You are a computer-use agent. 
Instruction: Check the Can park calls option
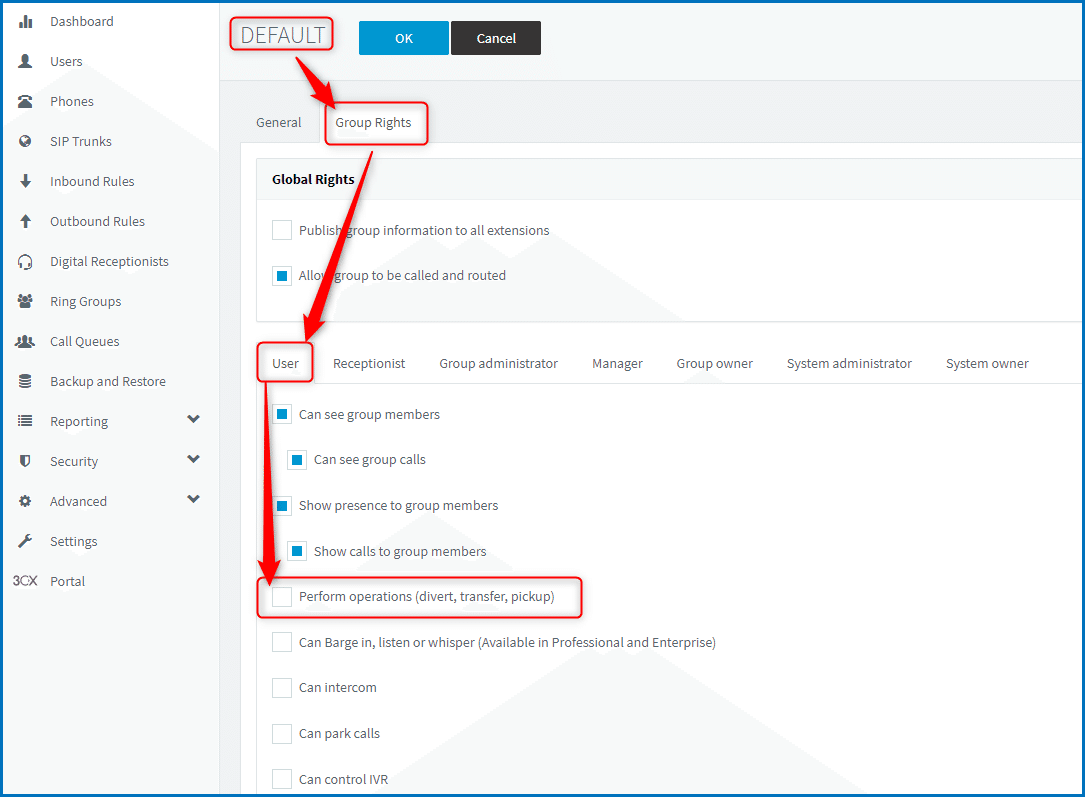tap(282, 733)
